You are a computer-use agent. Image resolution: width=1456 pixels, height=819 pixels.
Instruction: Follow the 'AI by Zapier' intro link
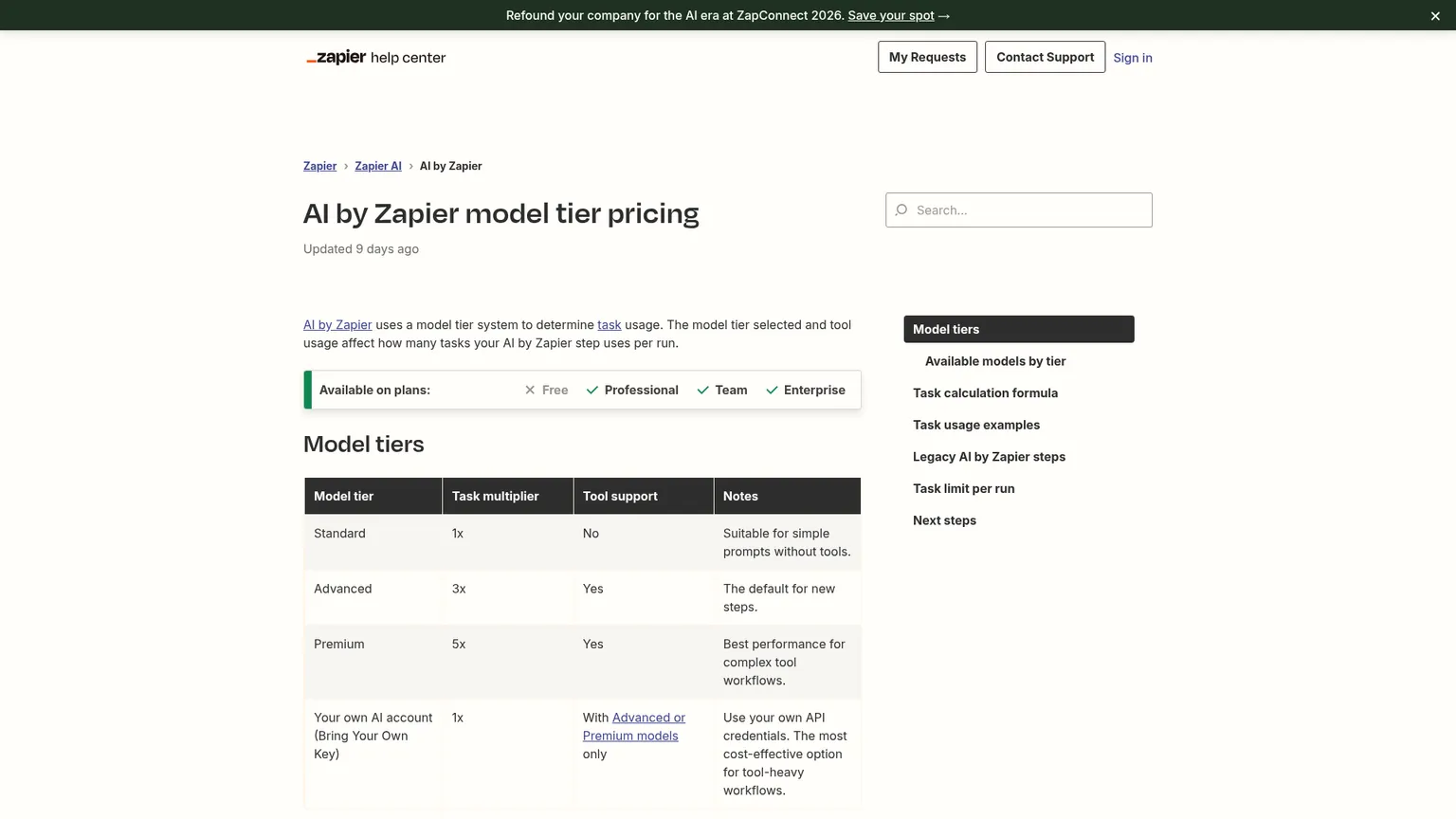pos(337,325)
